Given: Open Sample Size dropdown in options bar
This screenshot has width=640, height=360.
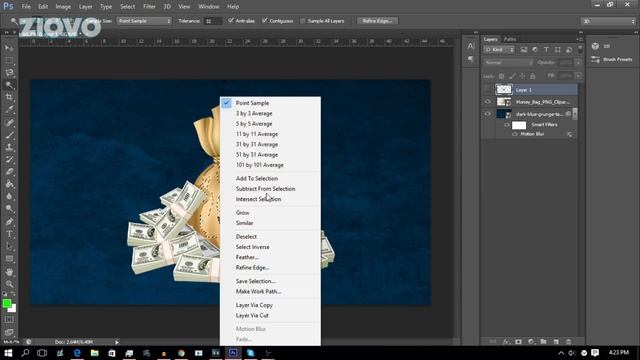Looking at the screenshot, I should pos(144,21).
